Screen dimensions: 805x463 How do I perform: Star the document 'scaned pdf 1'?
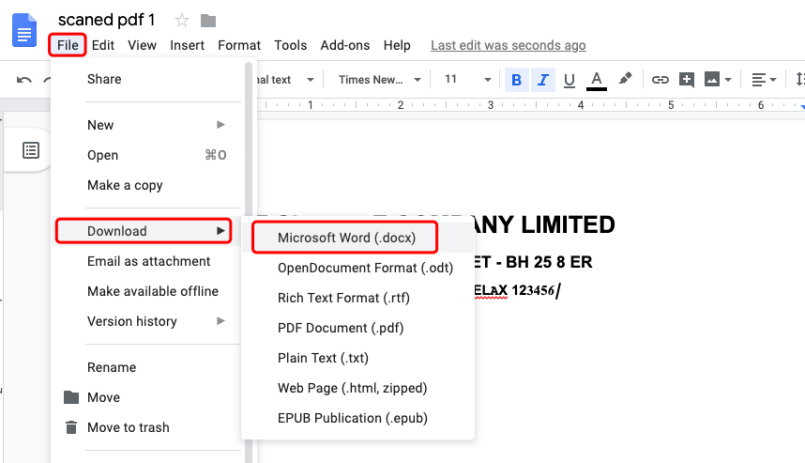point(182,20)
